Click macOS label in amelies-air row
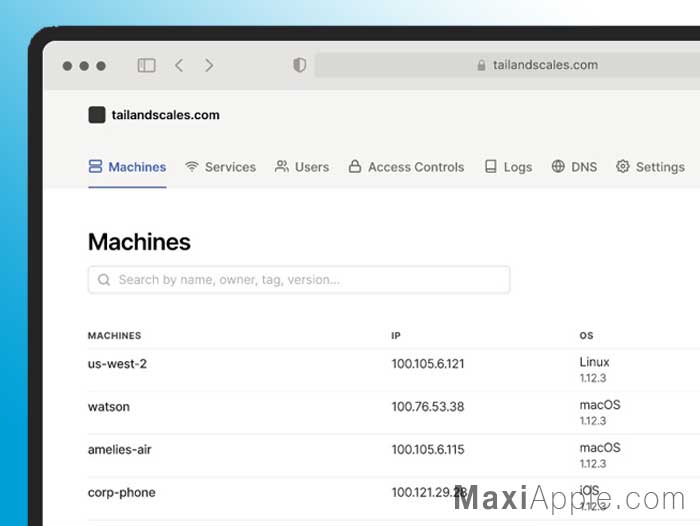Screen dimensions: 700x526 (600, 447)
